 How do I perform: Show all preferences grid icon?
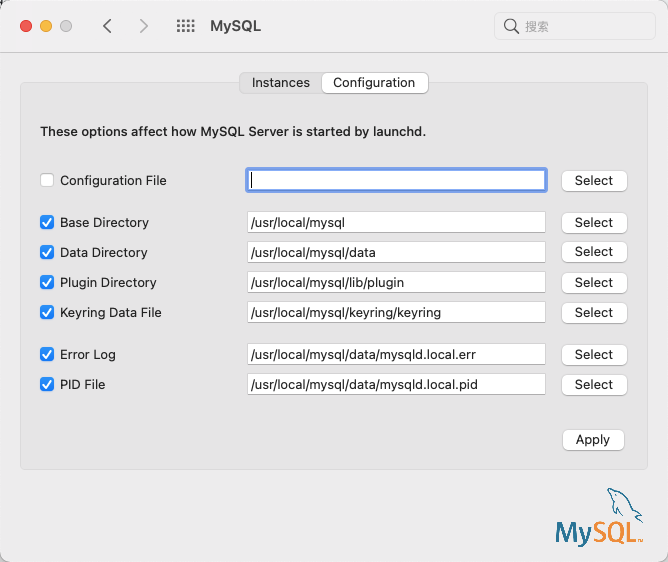(186, 26)
